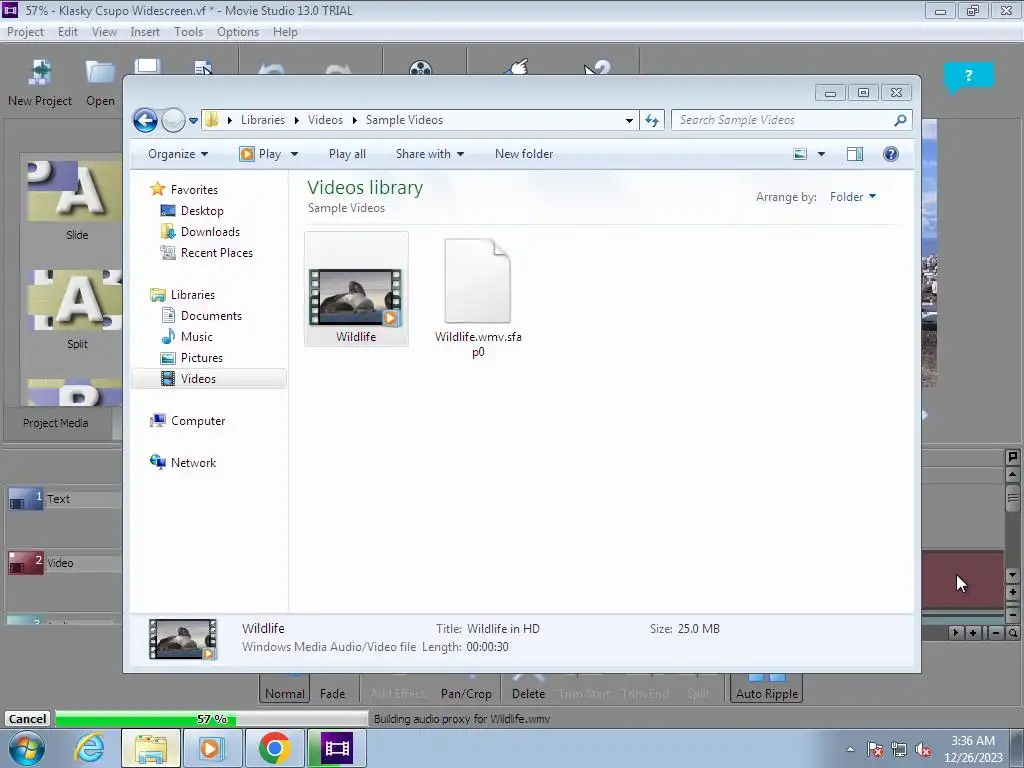
Task: Click the Split text preset thumbnail
Action: (x=74, y=300)
